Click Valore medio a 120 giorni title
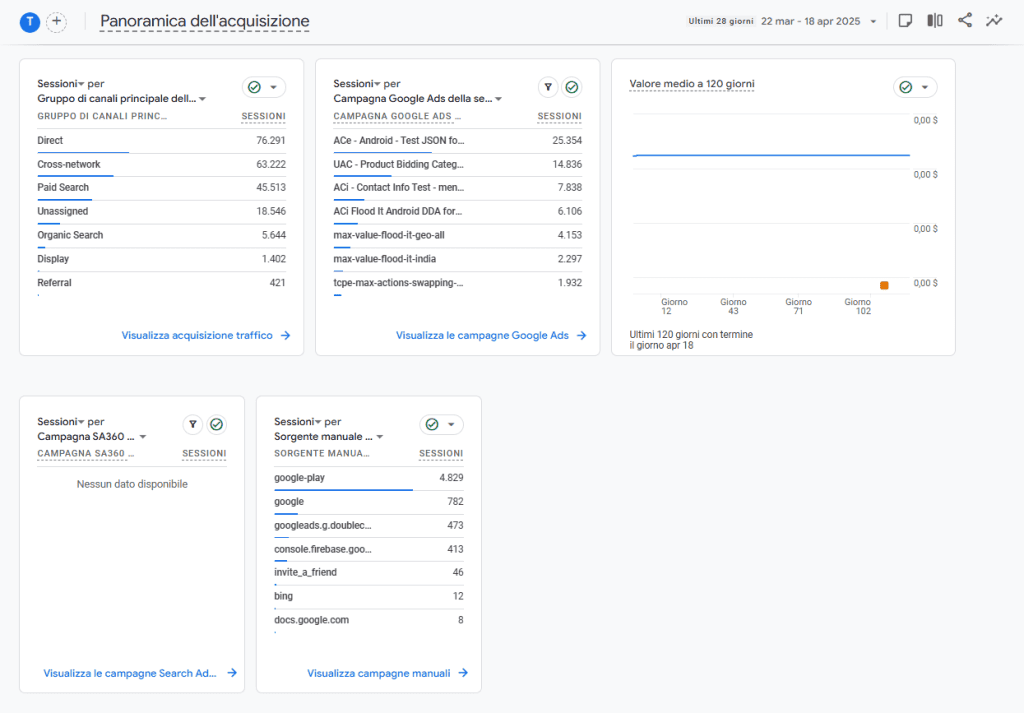This screenshot has height=713, width=1024. [x=692, y=84]
